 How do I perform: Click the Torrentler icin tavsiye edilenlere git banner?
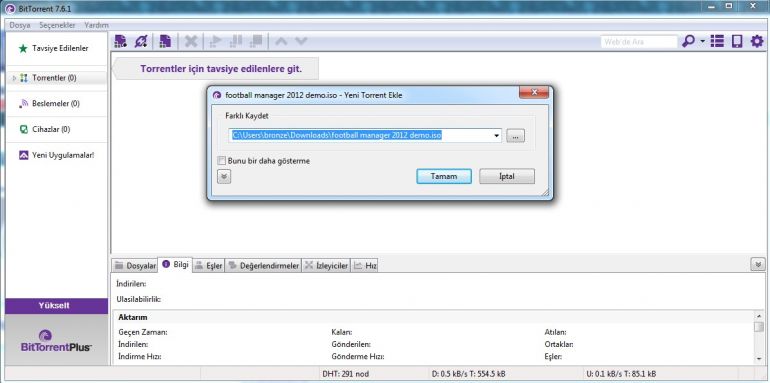pyautogui.click(x=216, y=69)
